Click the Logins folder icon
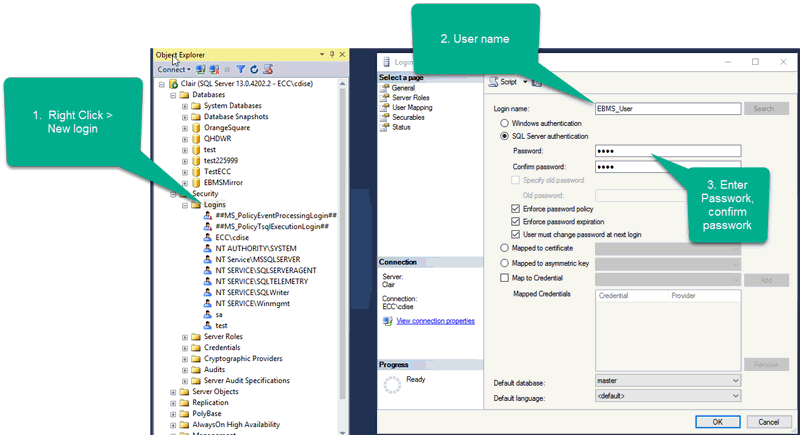Screen dimensions: 800x435 click(196, 204)
